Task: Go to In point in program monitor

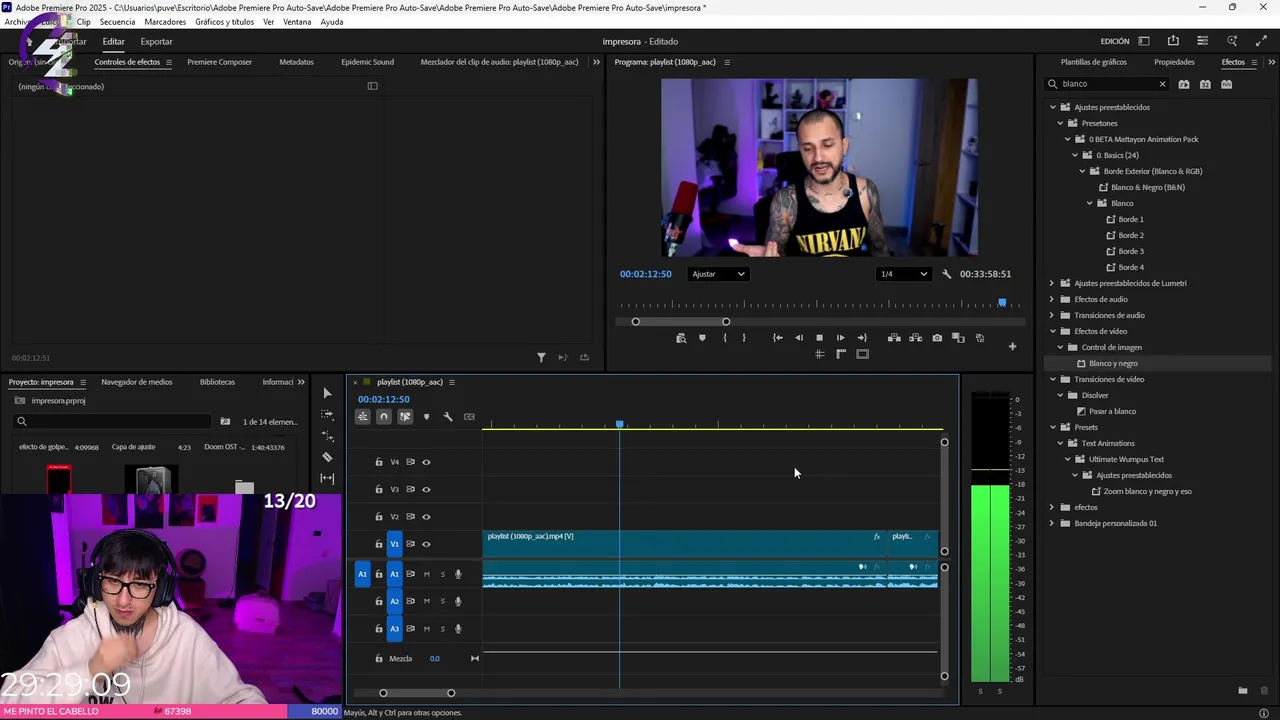Action: [x=778, y=338]
